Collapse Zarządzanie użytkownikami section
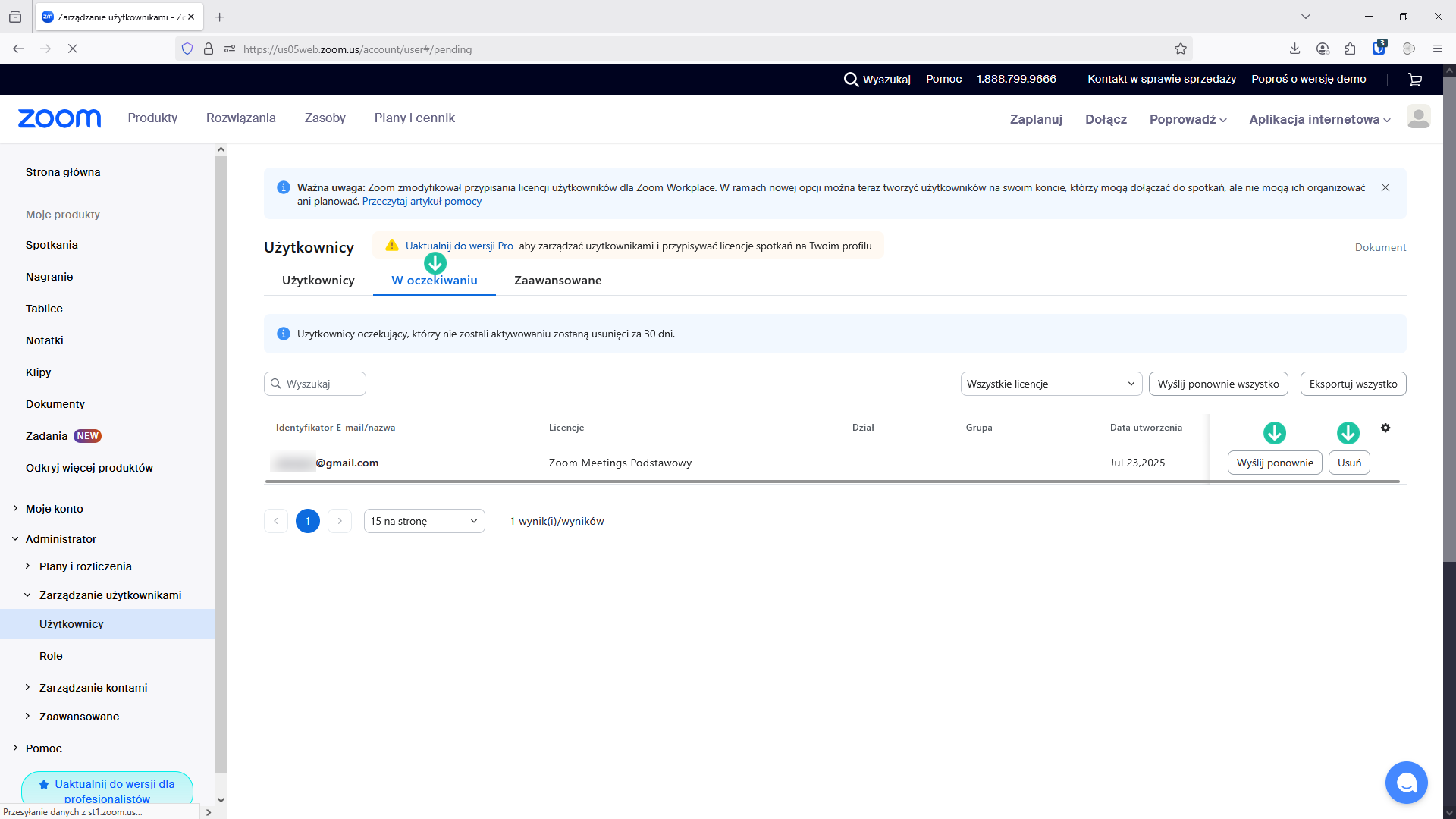The image size is (1456, 819). coord(28,595)
